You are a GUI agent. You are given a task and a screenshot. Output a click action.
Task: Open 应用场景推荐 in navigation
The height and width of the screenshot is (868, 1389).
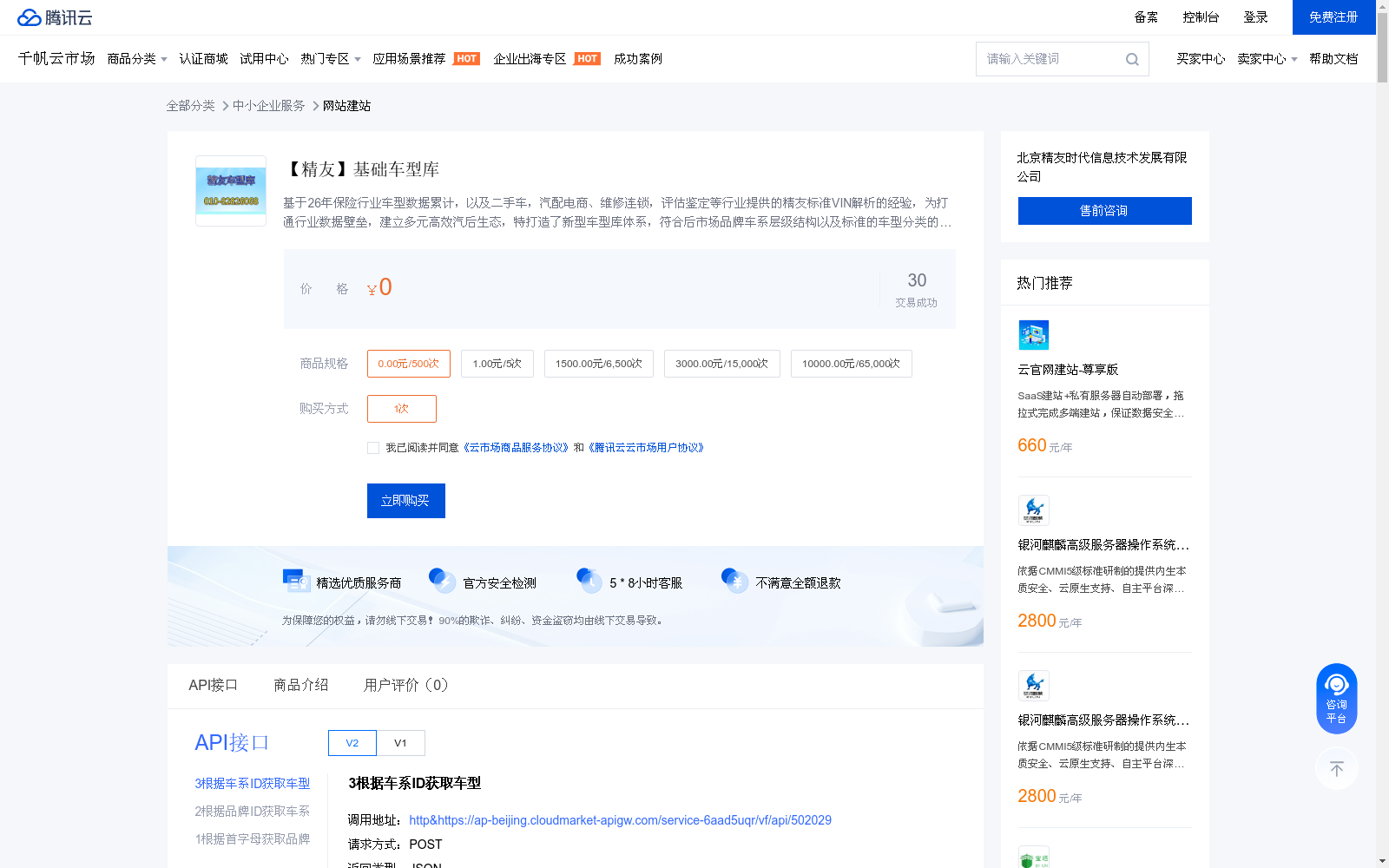point(409,59)
